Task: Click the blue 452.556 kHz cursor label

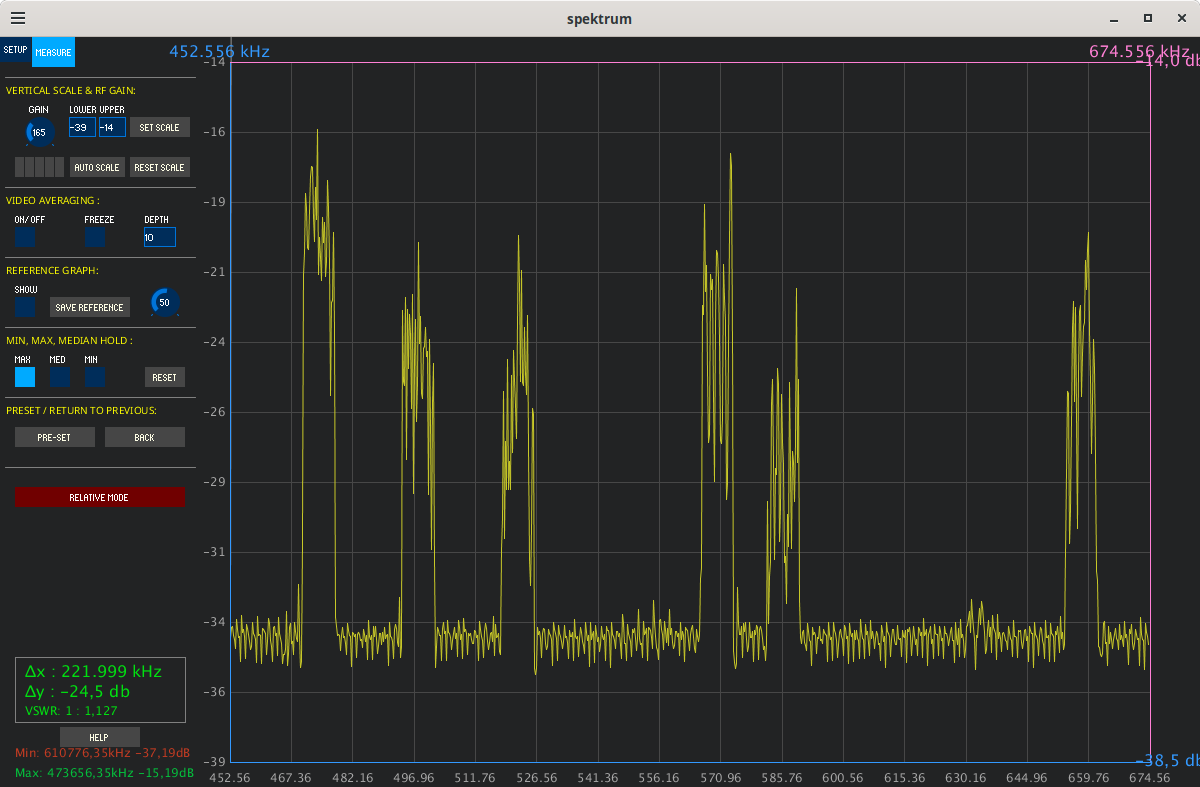Action: pyautogui.click(x=219, y=52)
